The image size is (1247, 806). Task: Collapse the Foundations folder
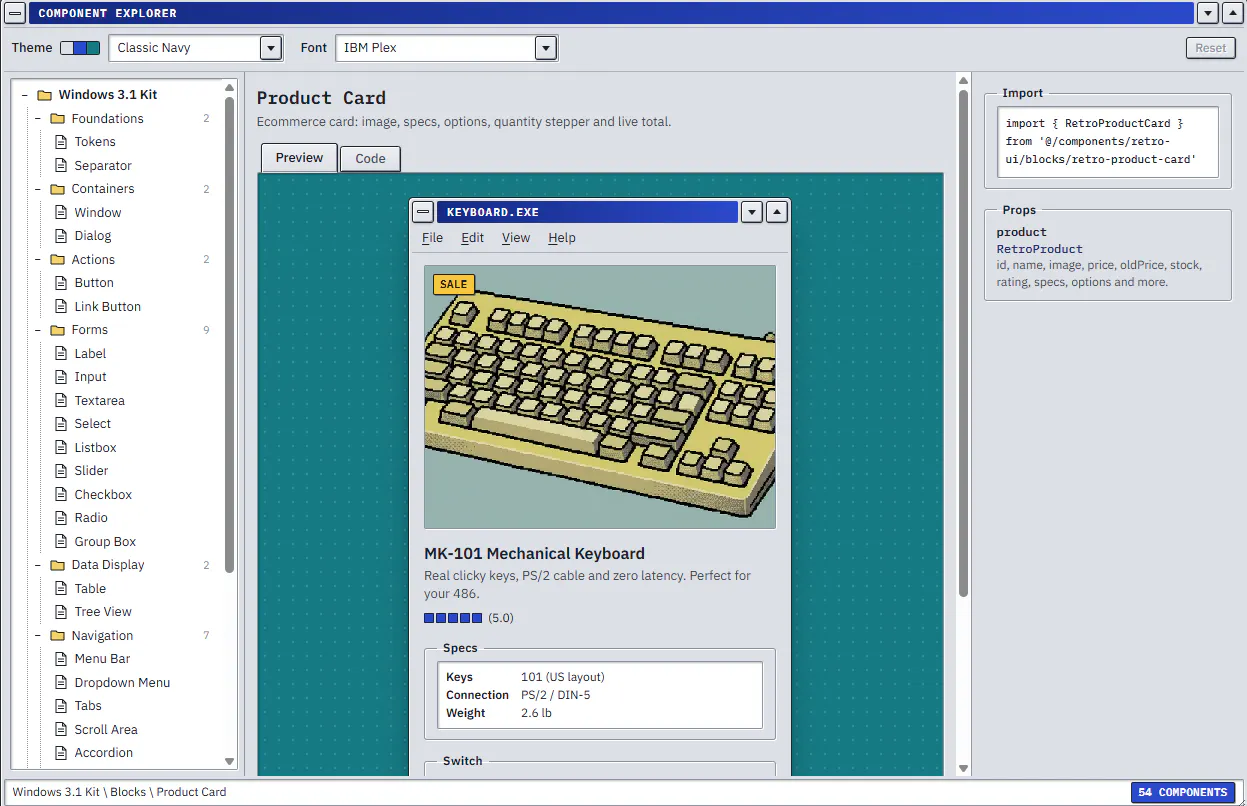click(37, 119)
